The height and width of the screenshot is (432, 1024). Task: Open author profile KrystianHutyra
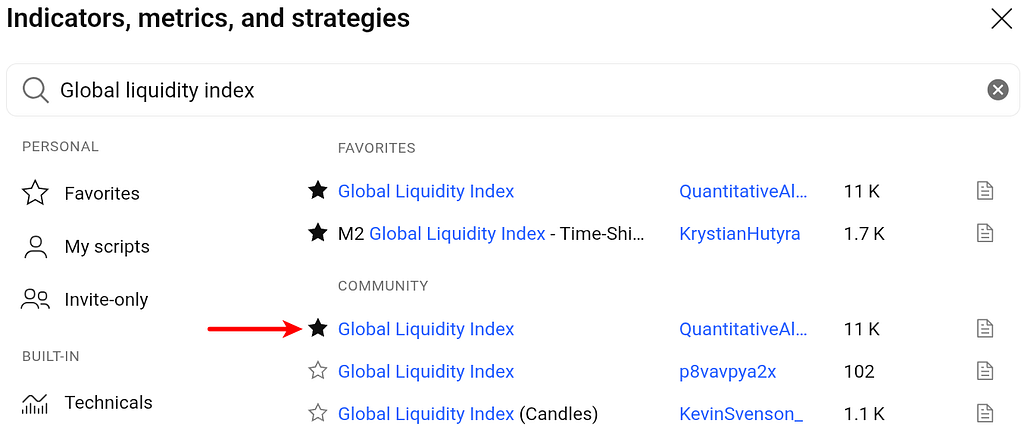pyautogui.click(x=740, y=234)
